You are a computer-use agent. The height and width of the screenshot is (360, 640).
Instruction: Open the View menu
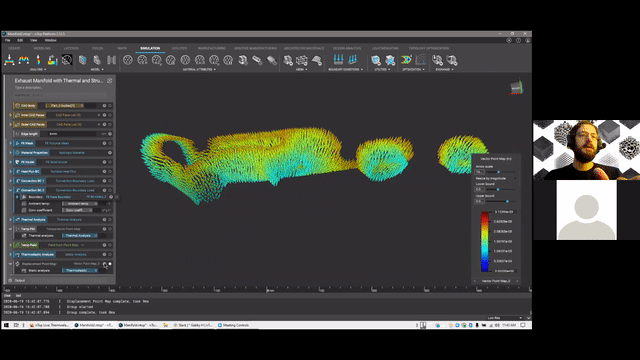coord(33,40)
